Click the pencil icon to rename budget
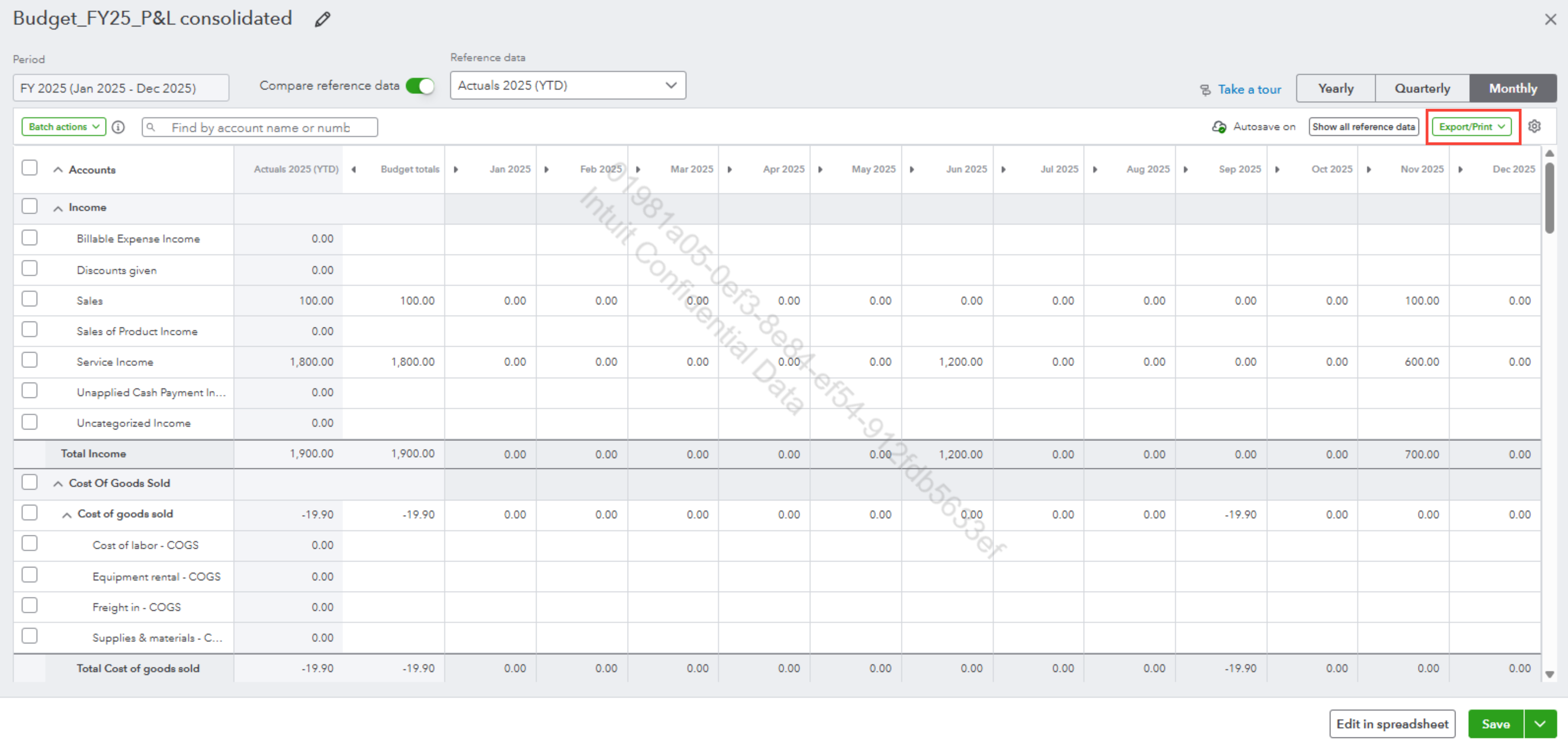Screen dimensions: 1568x750 [322, 19]
